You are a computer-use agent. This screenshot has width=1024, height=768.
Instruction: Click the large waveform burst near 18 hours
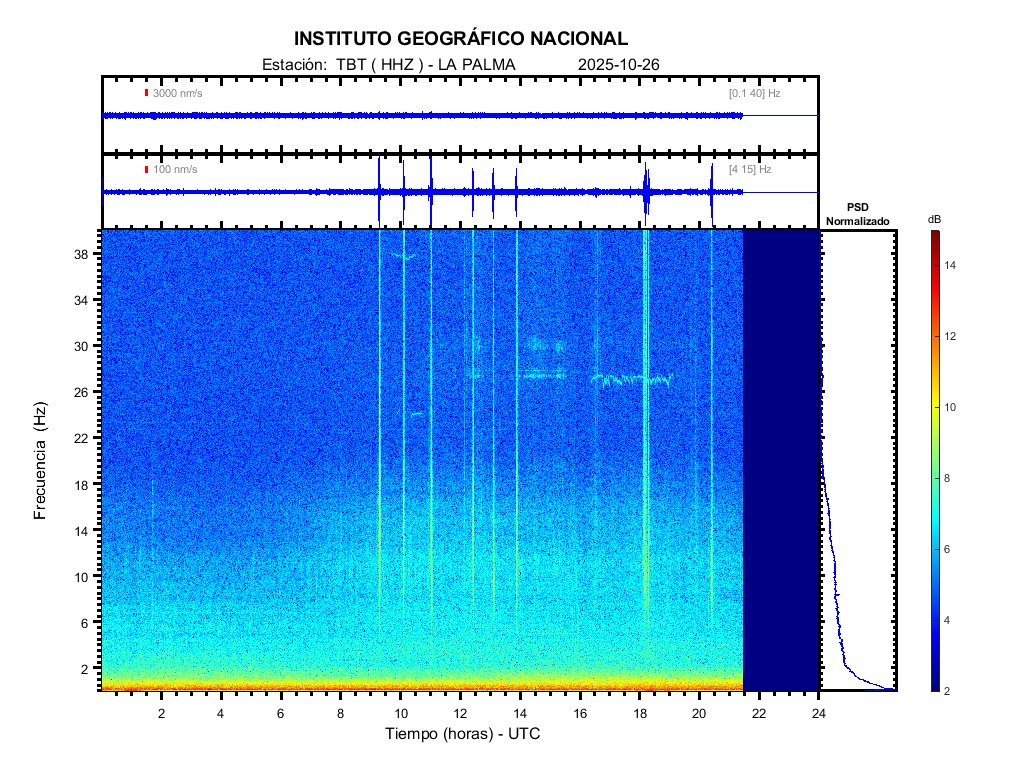tap(646, 191)
